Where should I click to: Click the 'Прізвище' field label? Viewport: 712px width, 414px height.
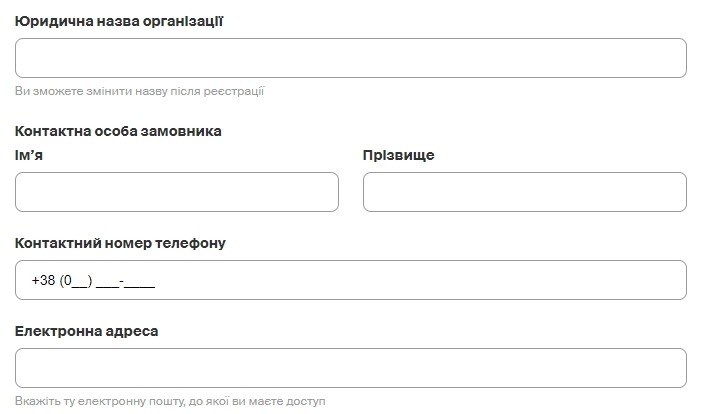point(398,155)
